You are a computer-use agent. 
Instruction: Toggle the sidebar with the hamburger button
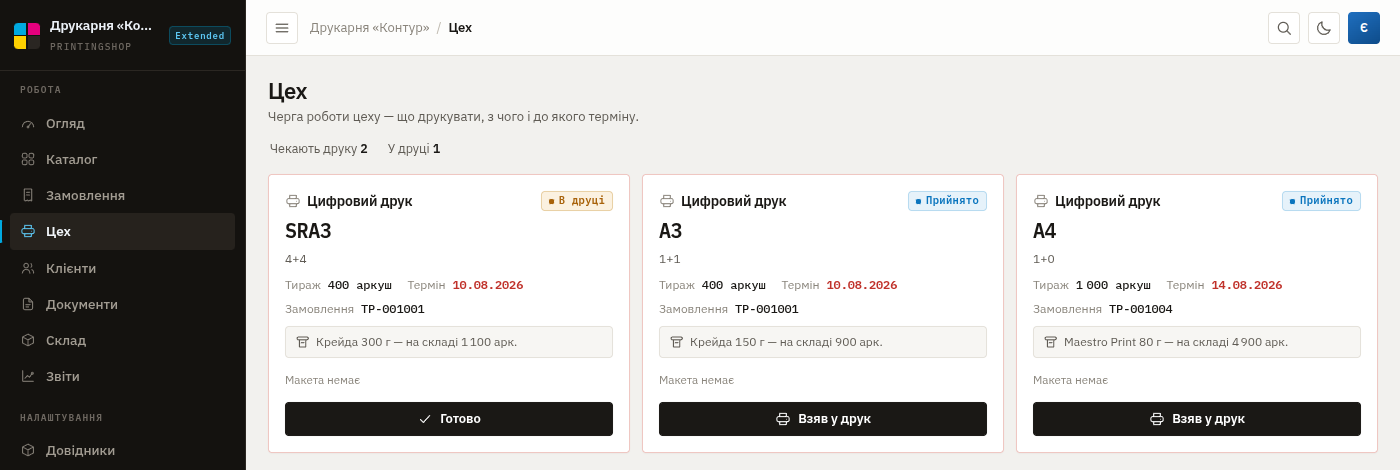[282, 28]
